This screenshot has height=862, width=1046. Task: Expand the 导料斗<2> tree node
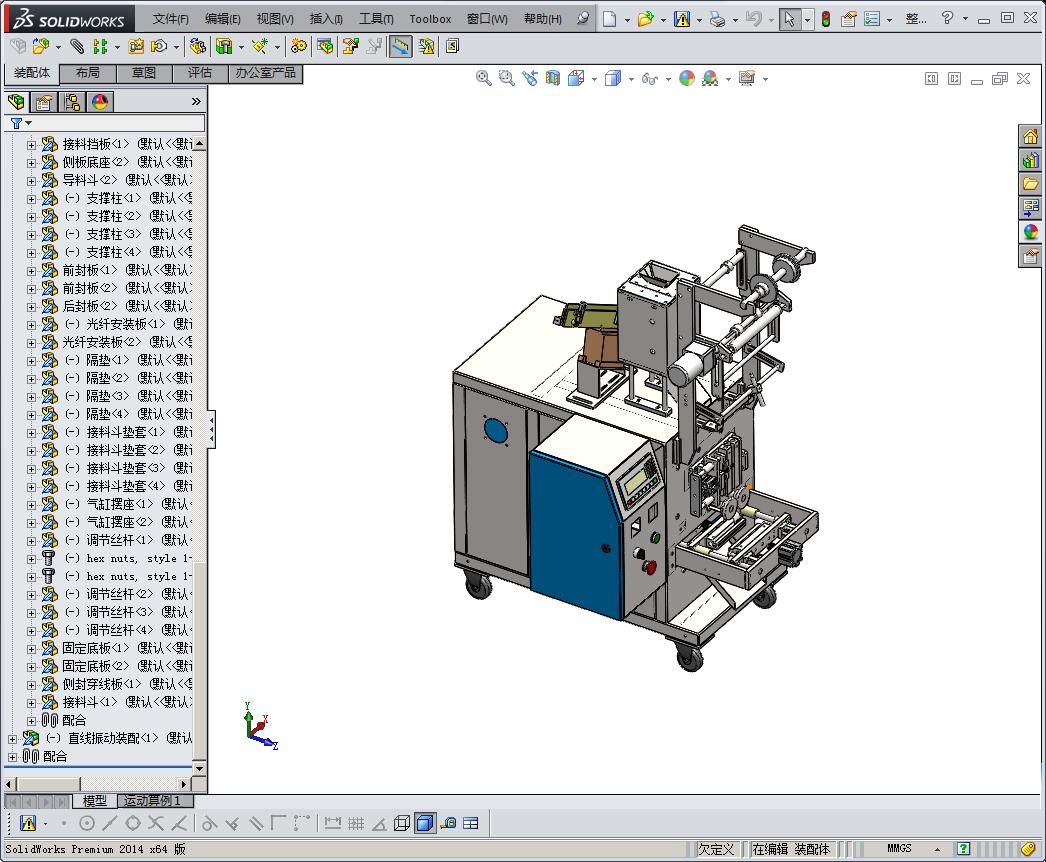tap(31, 180)
